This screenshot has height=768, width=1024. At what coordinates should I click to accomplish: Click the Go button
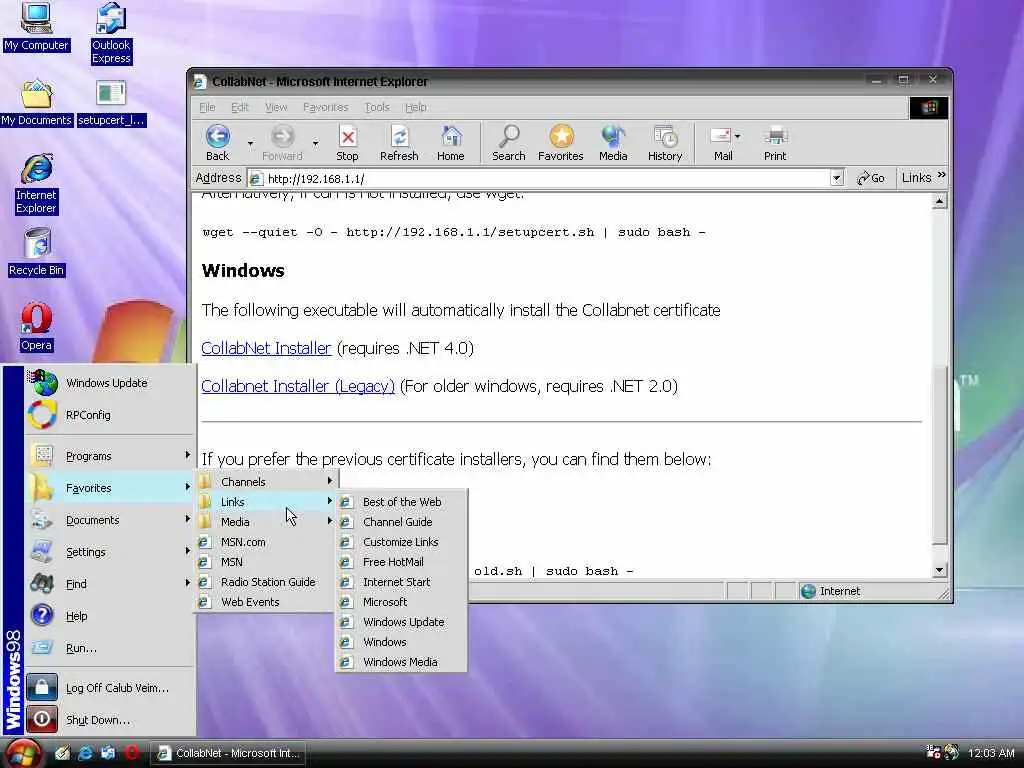tap(871, 178)
